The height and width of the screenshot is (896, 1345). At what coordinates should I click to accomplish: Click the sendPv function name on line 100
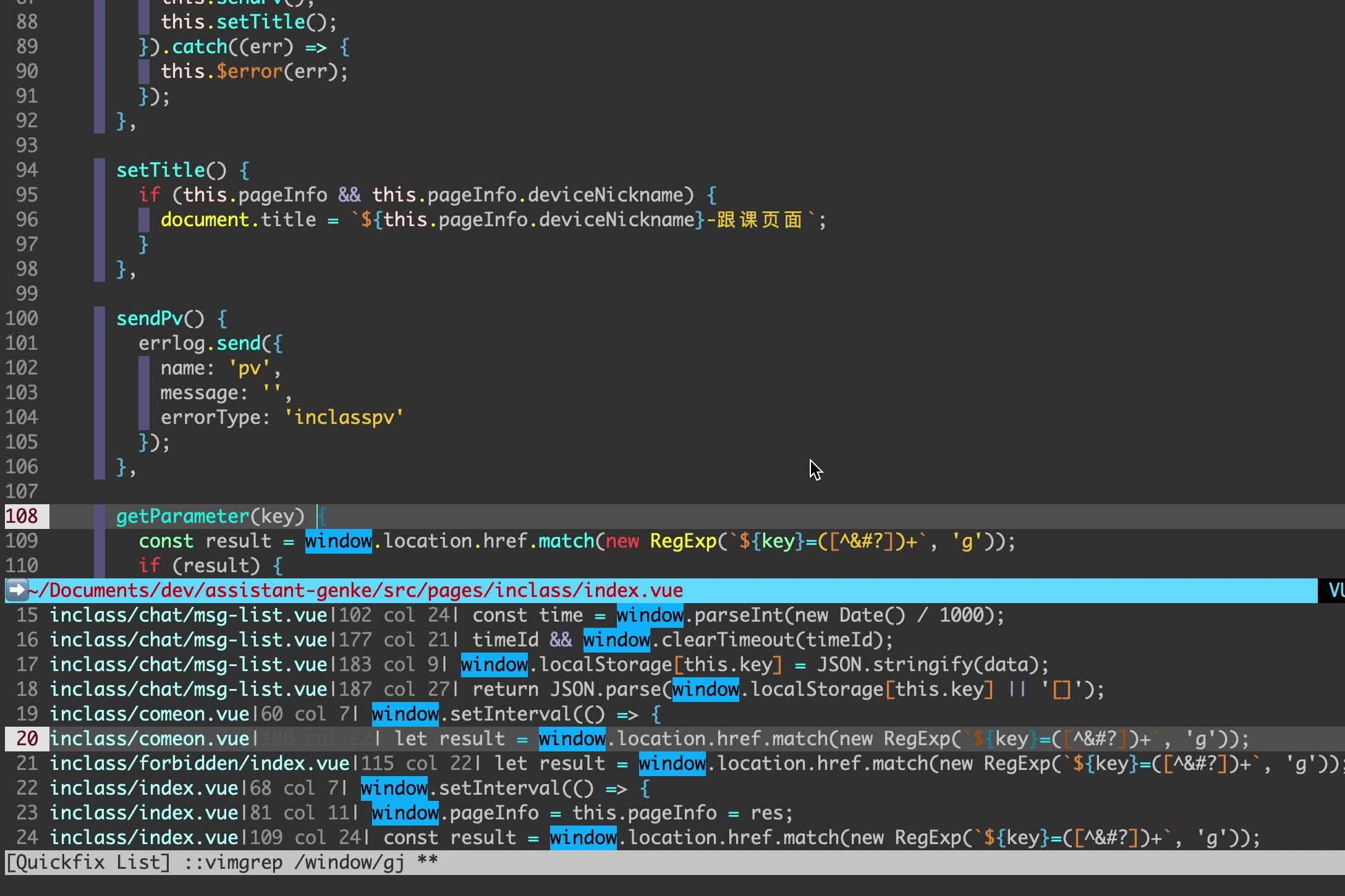point(150,318)
